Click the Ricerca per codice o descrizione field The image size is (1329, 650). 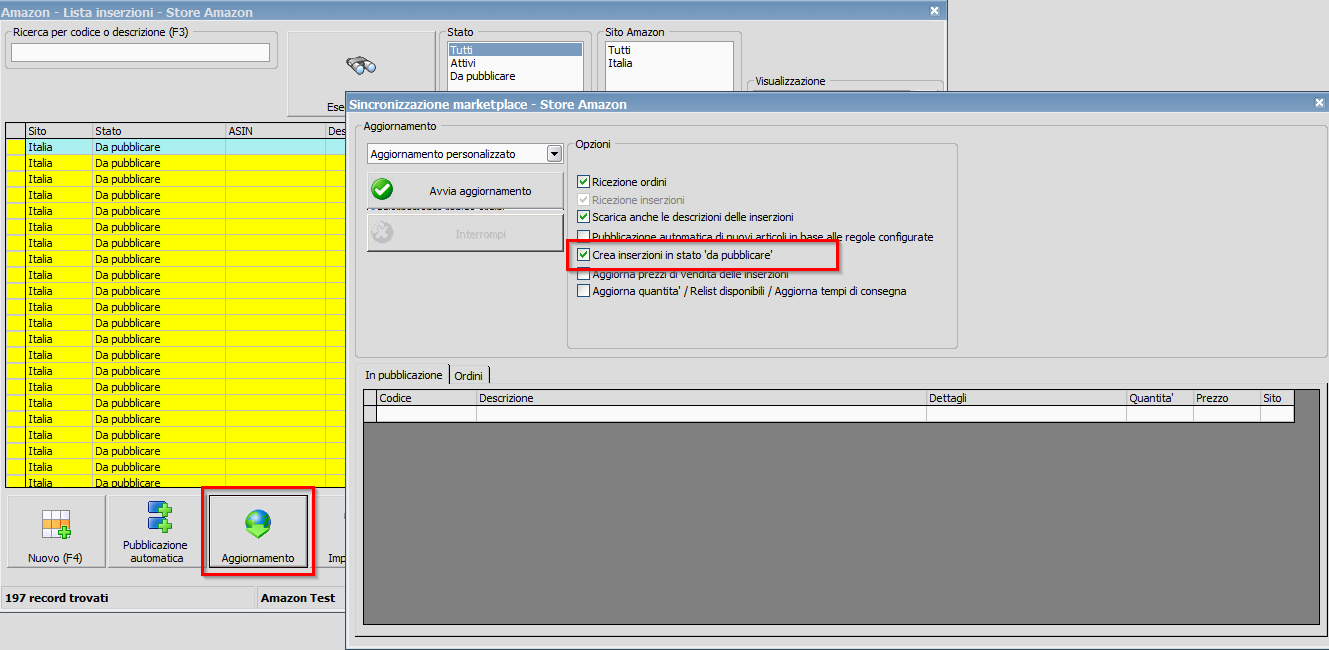[140, 52]
